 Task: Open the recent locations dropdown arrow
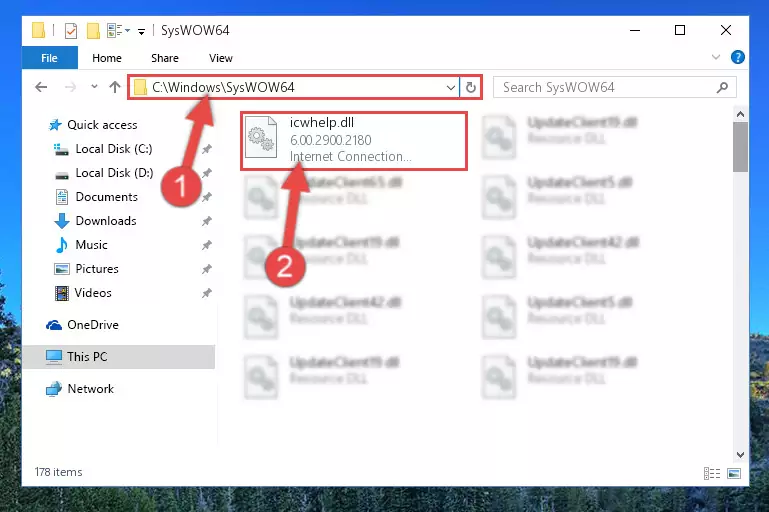[x=94, y=87]
